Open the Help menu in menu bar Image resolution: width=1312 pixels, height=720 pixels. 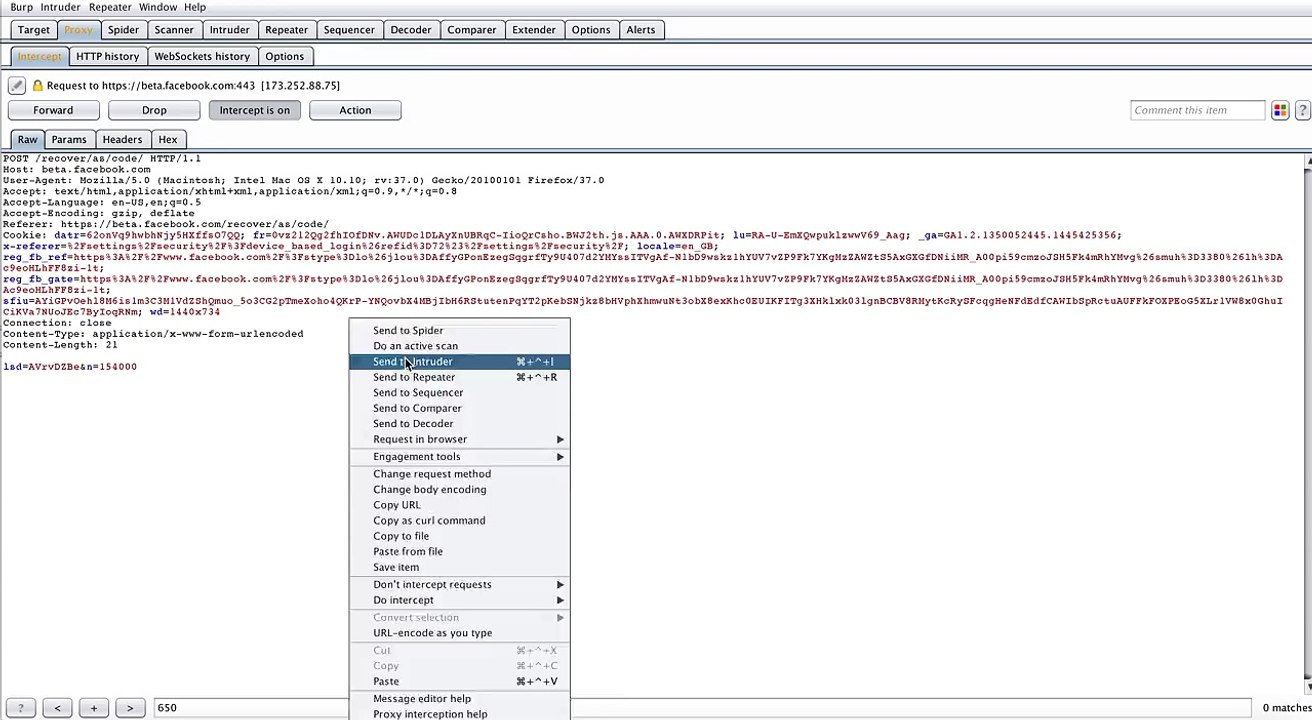coord(194,7)
